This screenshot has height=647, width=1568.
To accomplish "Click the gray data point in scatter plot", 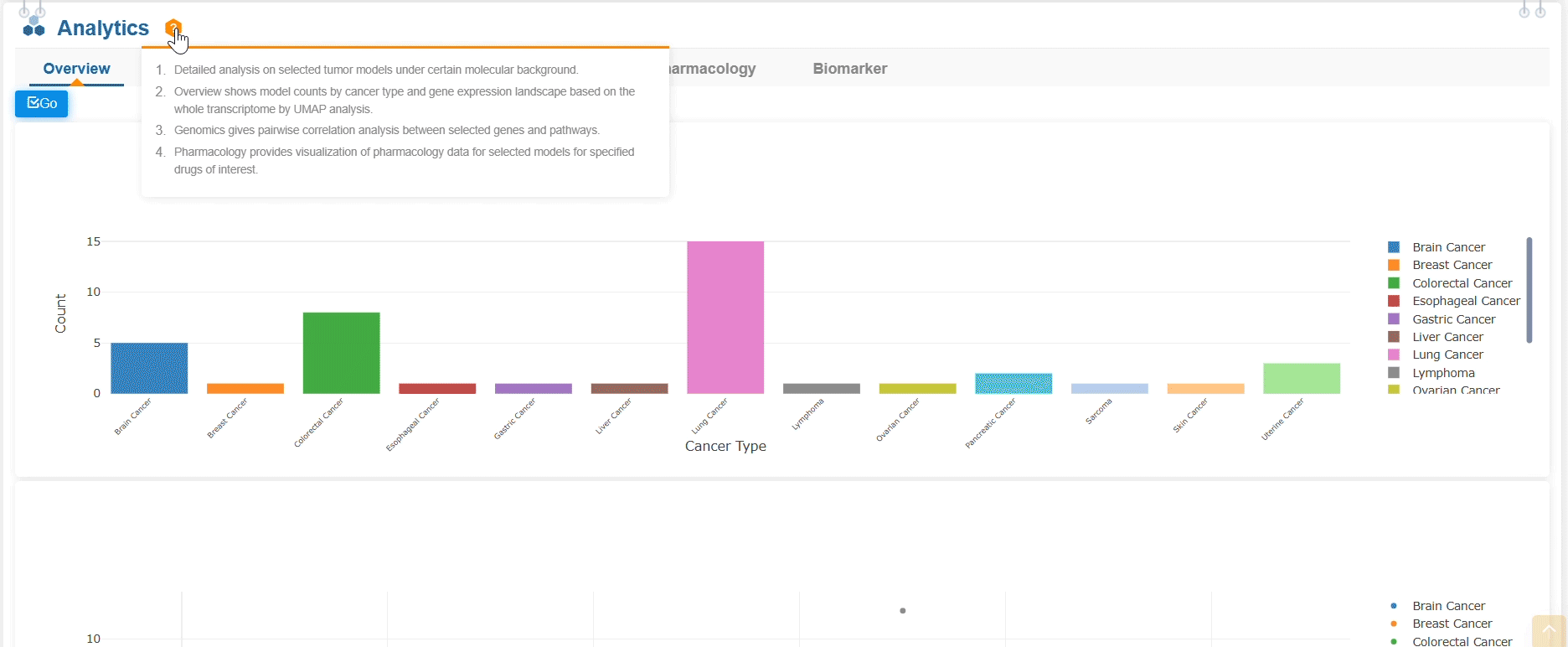I will click(x=902, y=611).
